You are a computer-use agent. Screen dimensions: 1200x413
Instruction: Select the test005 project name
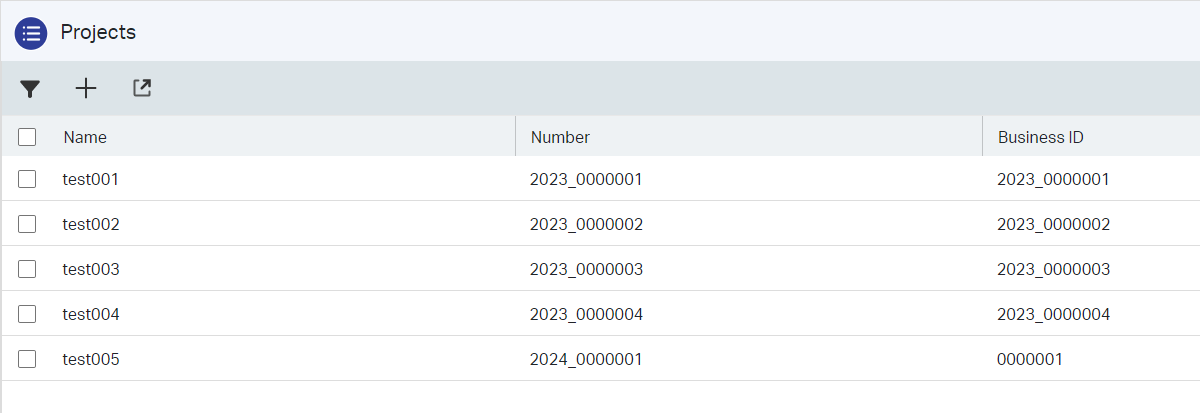click(91, 360)
